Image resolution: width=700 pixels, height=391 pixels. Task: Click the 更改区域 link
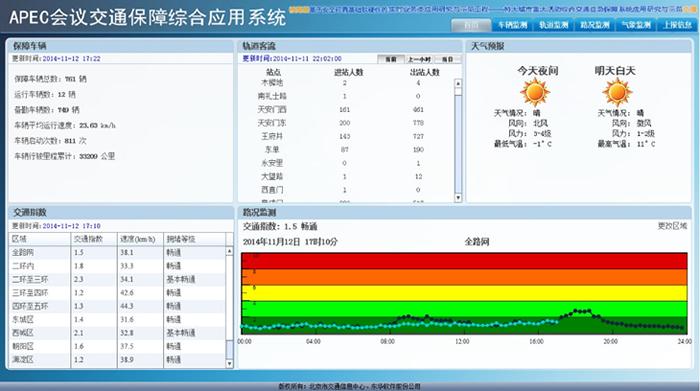[672, 226]
